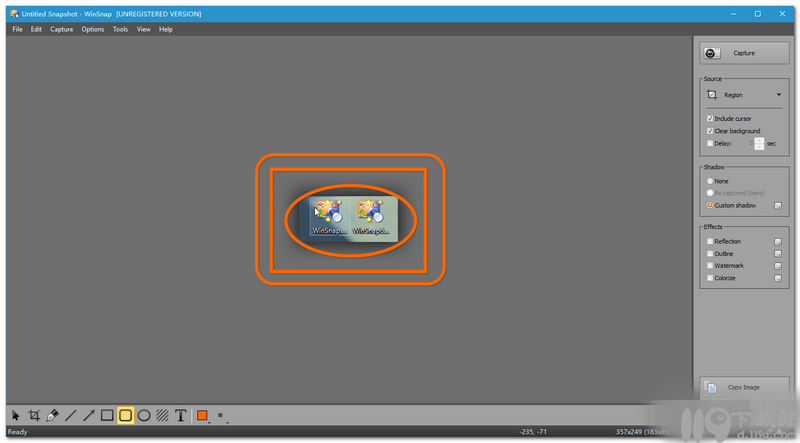This screenshot has width=800, height=443.
Task: Open Outline effect settings
Action: click(778, 254)
